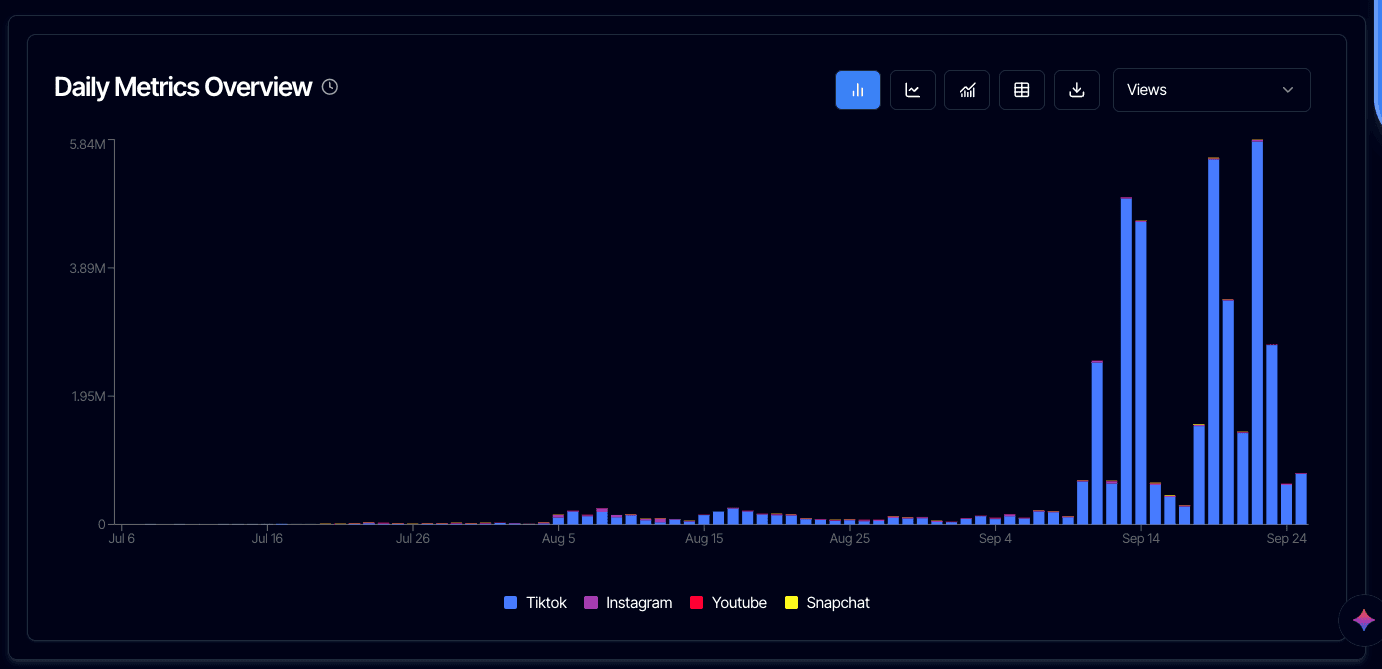Click the Jul 16 x-axis label
The image size is (1382, 669).
[267, 538]
